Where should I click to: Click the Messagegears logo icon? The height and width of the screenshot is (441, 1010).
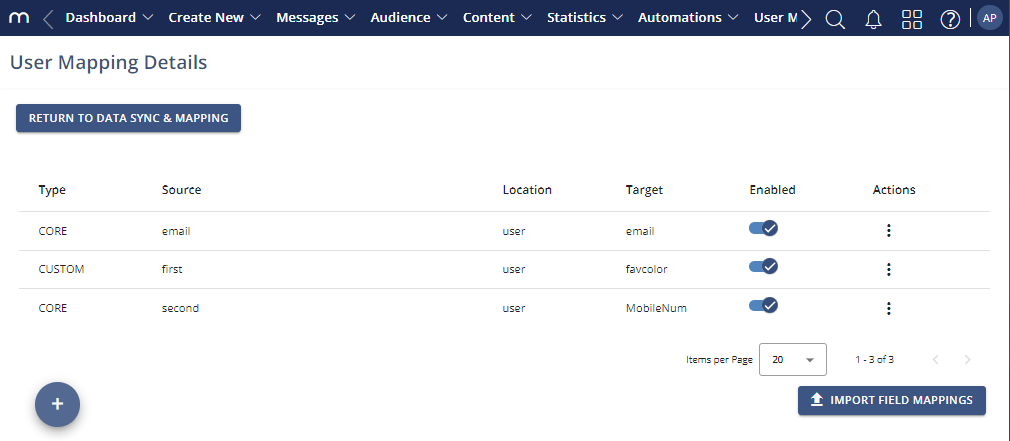coord(19,18)
